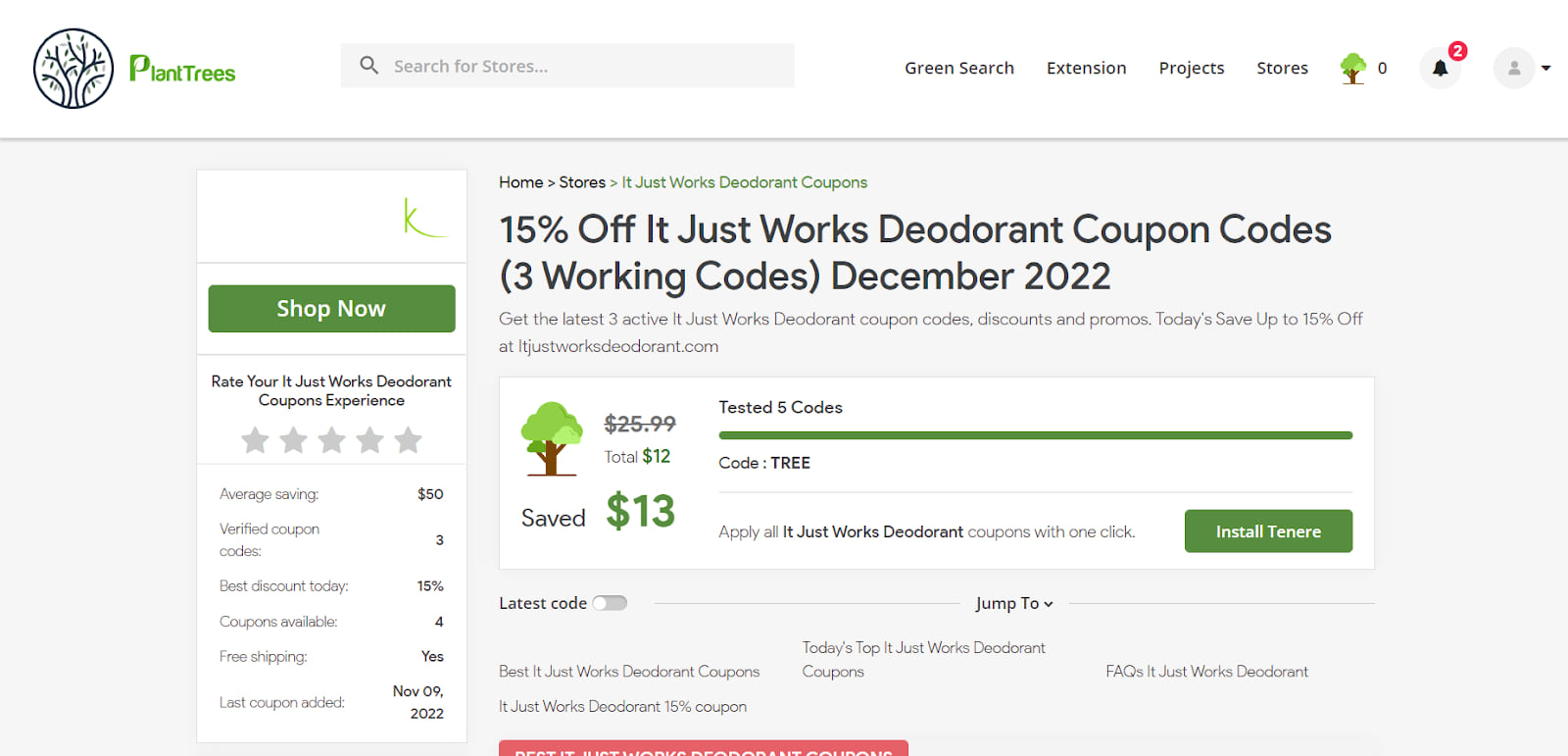Click the Coupons available 4 value

pyautogui.click(x=439, y=622)
